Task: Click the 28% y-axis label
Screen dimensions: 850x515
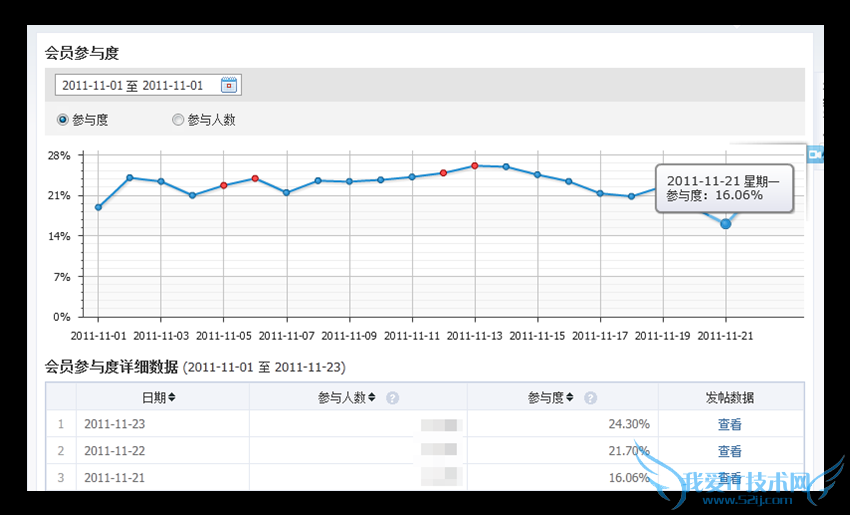Action: [59, 156]
